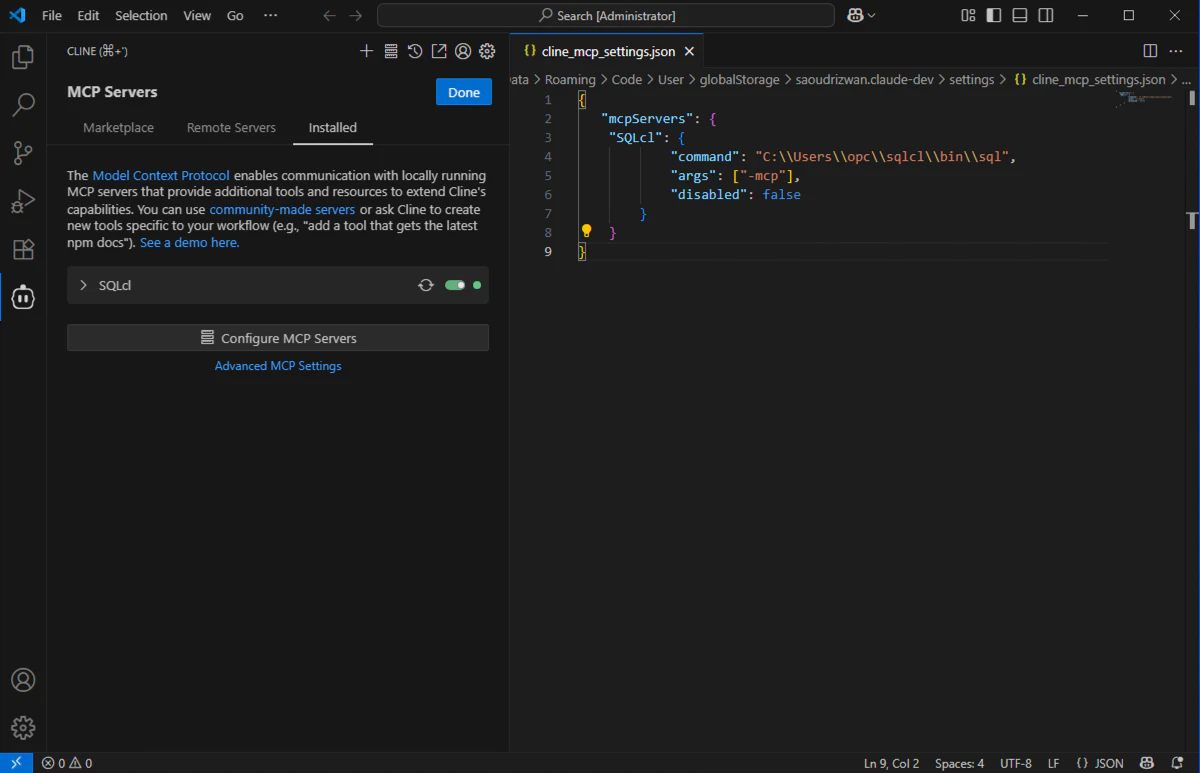This screenshot has width=1200, height=773.
Task: Change encoding via UTF-8 status entry
Action: point(1015,763)
